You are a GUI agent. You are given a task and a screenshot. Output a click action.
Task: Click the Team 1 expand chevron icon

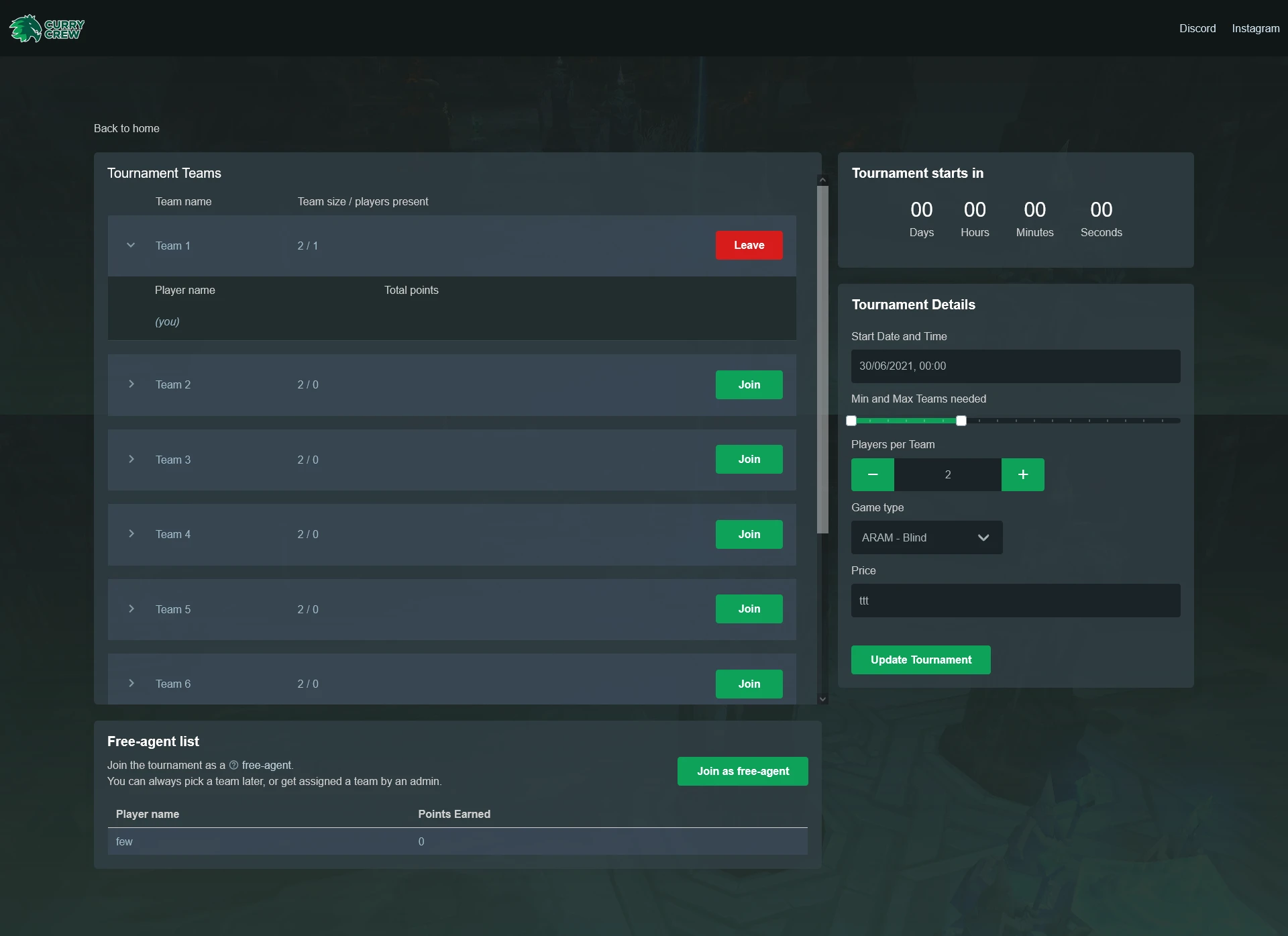point(131,245)
